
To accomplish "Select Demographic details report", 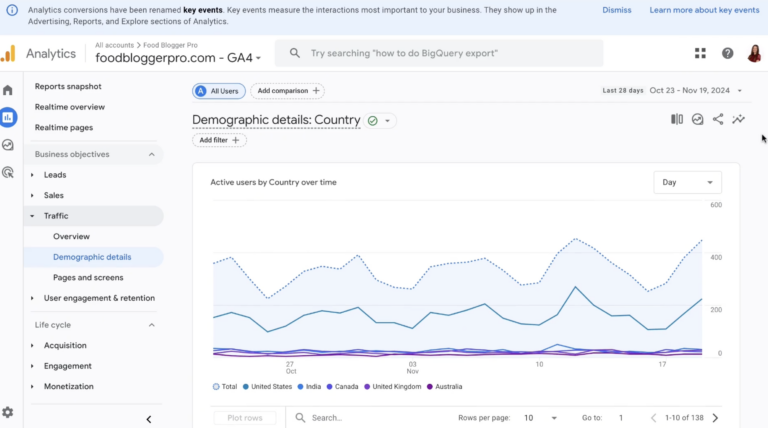I will pos(92,257).
